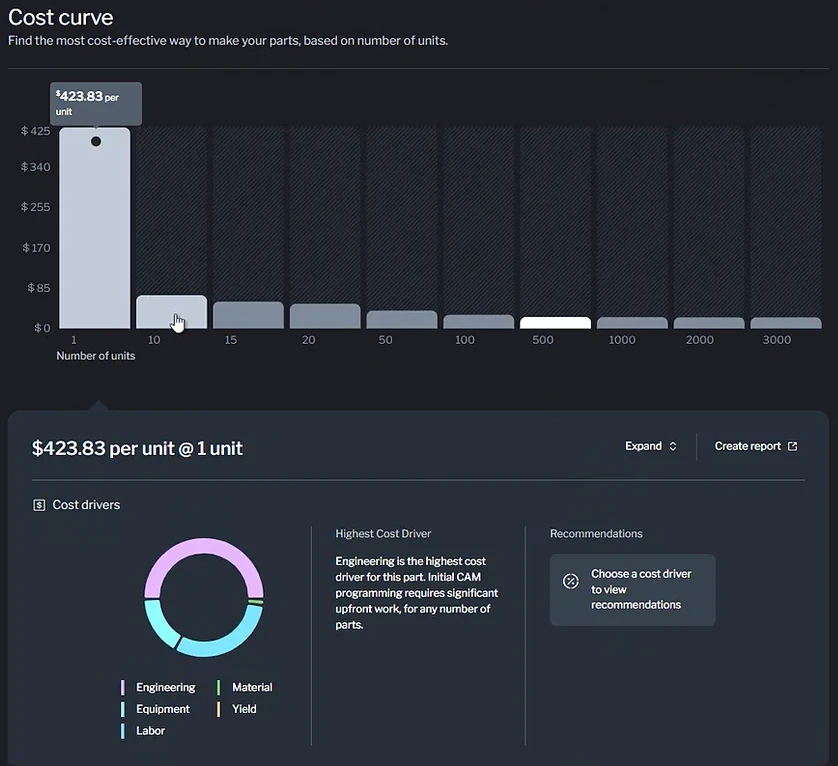Click the Equipment legend swatch
Image resolution: width=838 pixels, height=766 pixels.
pyautogui.click(x=123, y=709)
